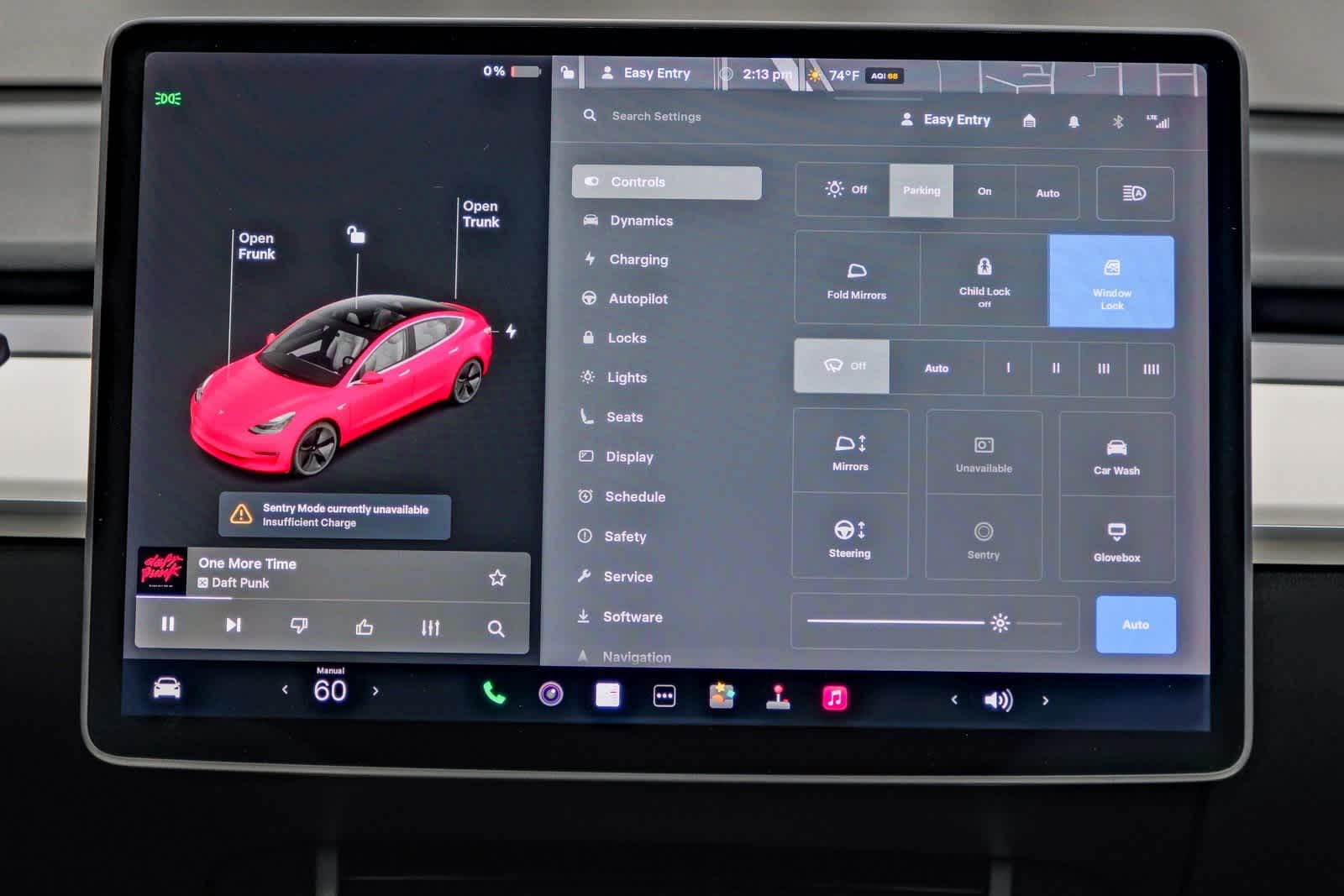The width and height of the screenshot is (1344, 896).
Task: Set exterior lights to On
Action: tap(984, 191)
